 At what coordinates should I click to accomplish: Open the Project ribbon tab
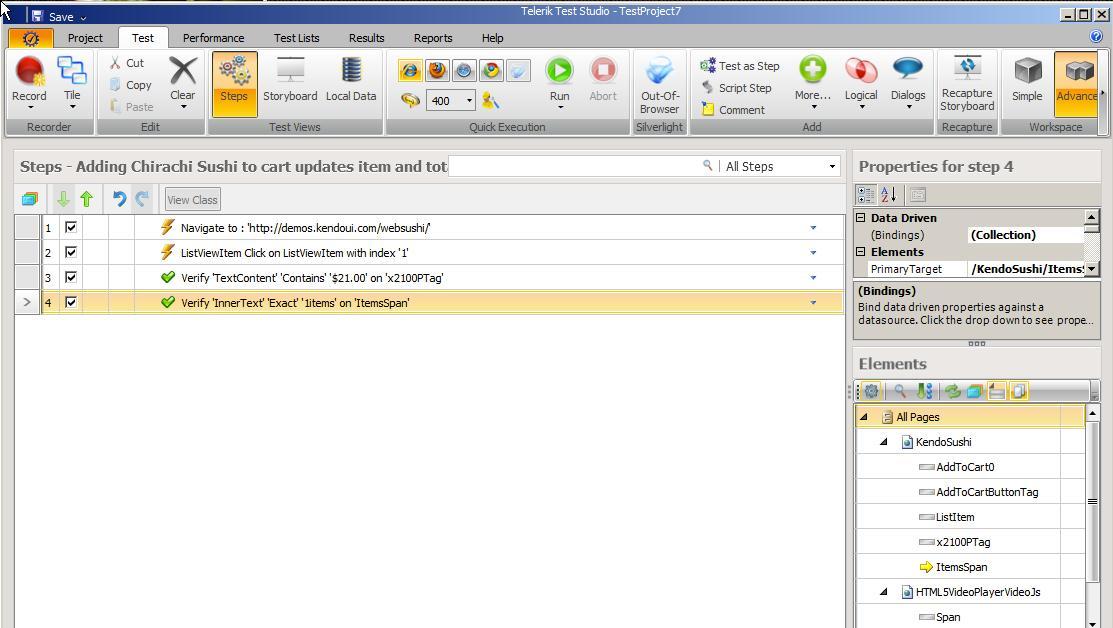pos(85,38)
